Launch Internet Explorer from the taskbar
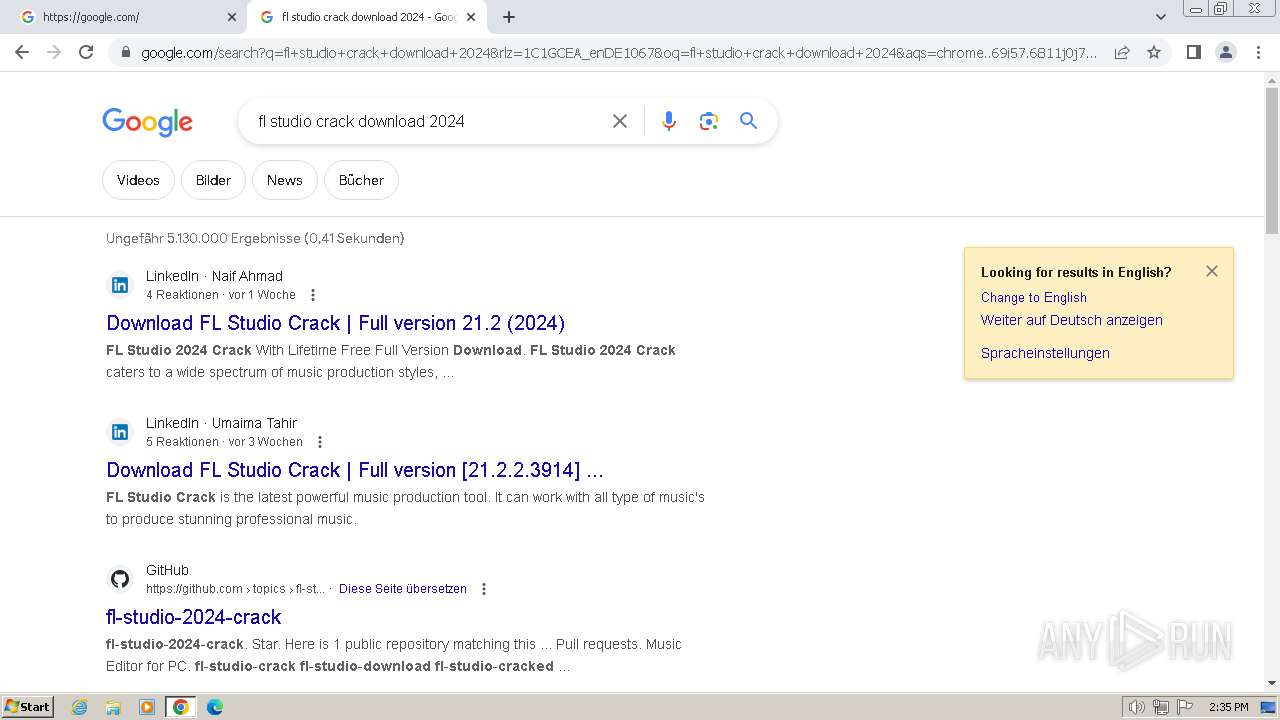The width and height of the screenshot is (1280, 720). point(80,707)
